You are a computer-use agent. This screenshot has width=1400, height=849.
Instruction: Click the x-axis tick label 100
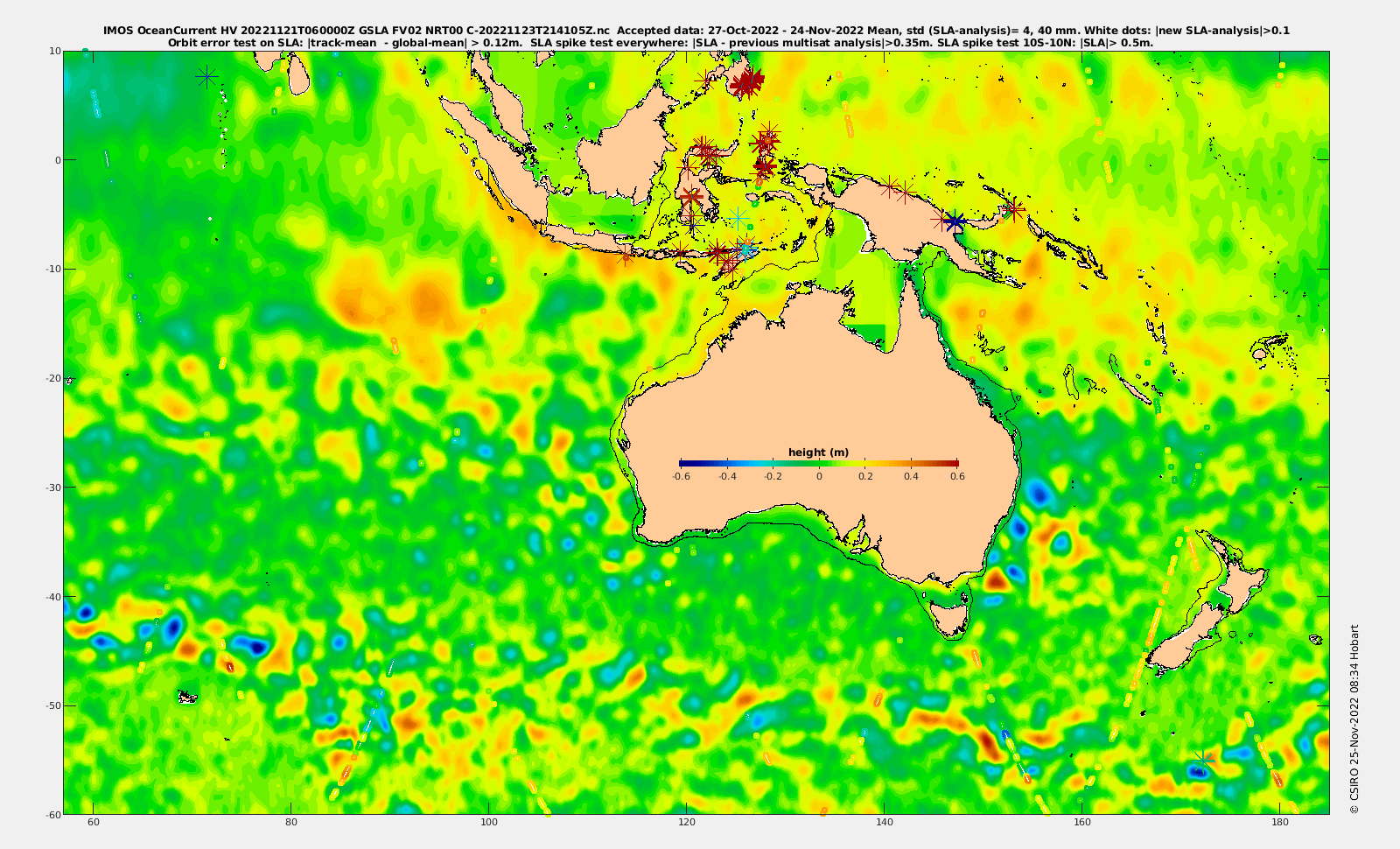click(x=489, y=823)
